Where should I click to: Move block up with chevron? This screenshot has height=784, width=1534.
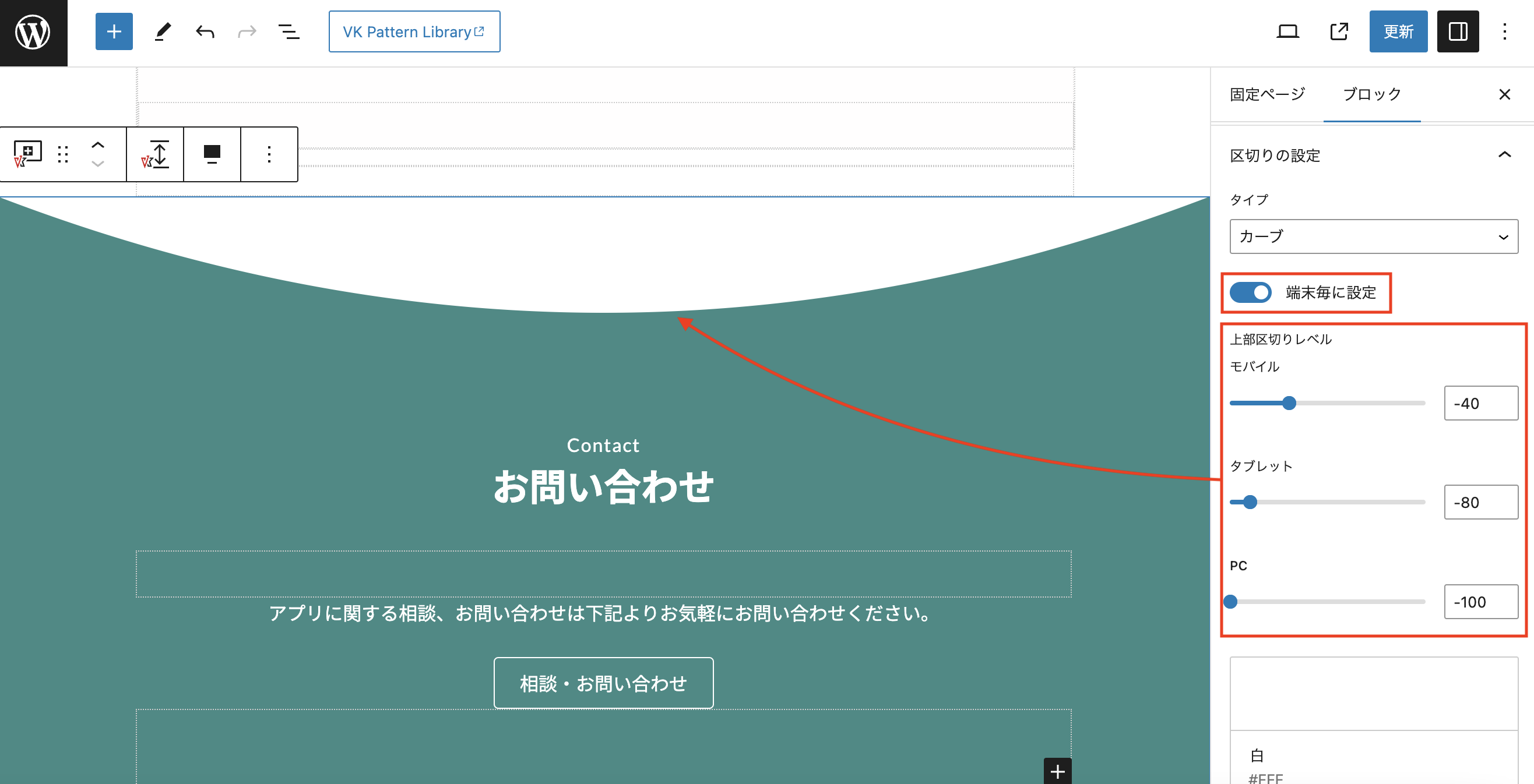pos(98,144)
